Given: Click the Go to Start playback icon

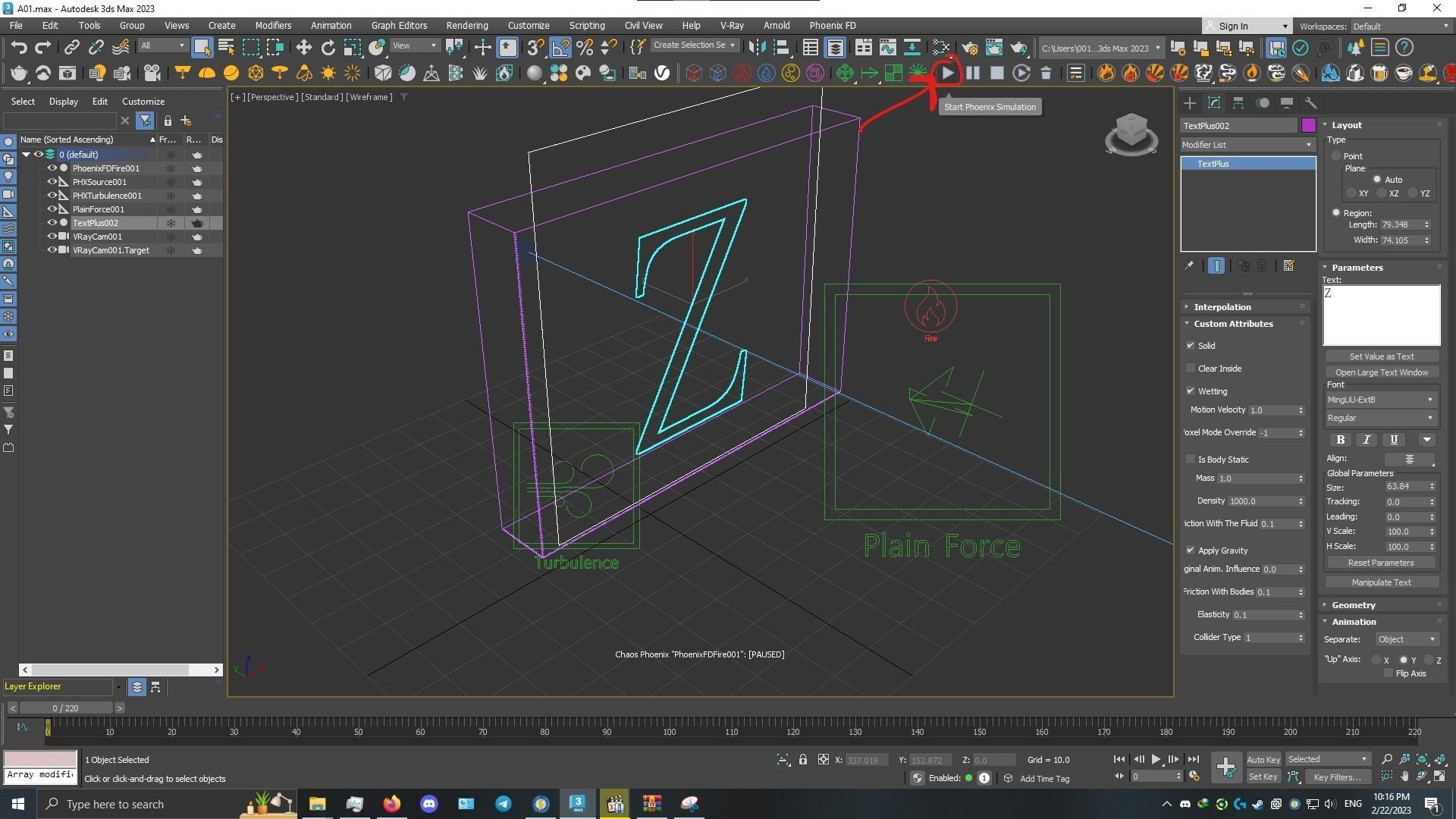Looking at the screenshot, I should 1119,759.
